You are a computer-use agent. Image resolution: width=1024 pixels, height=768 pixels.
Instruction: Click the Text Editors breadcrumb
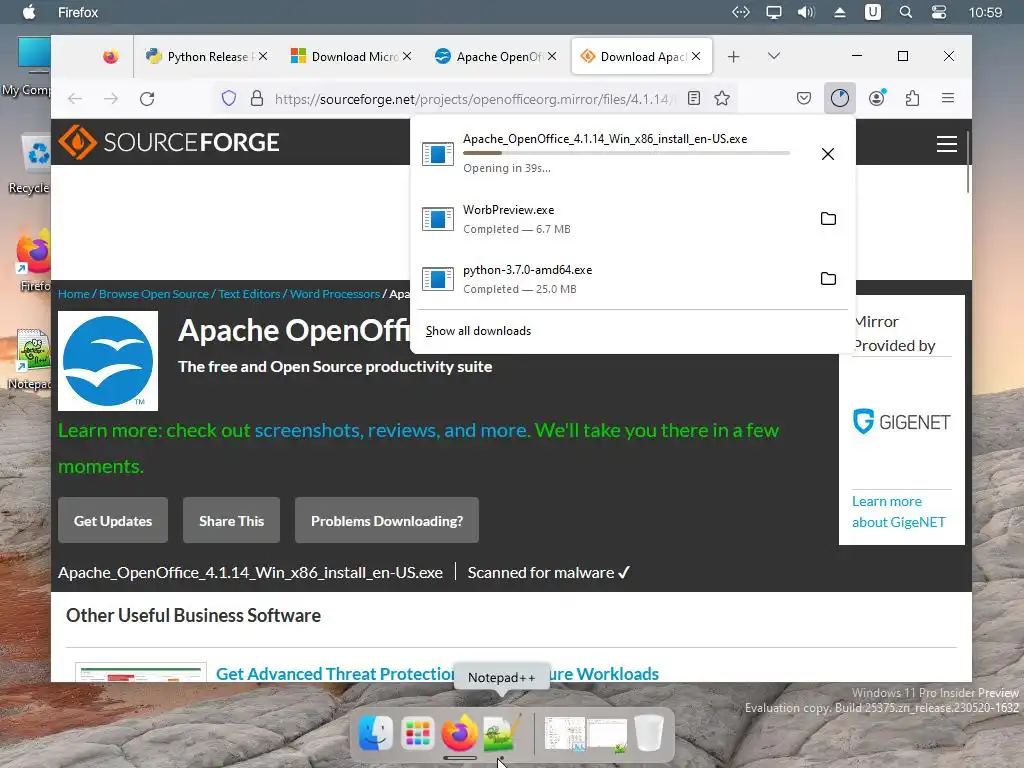click(249, 294)
